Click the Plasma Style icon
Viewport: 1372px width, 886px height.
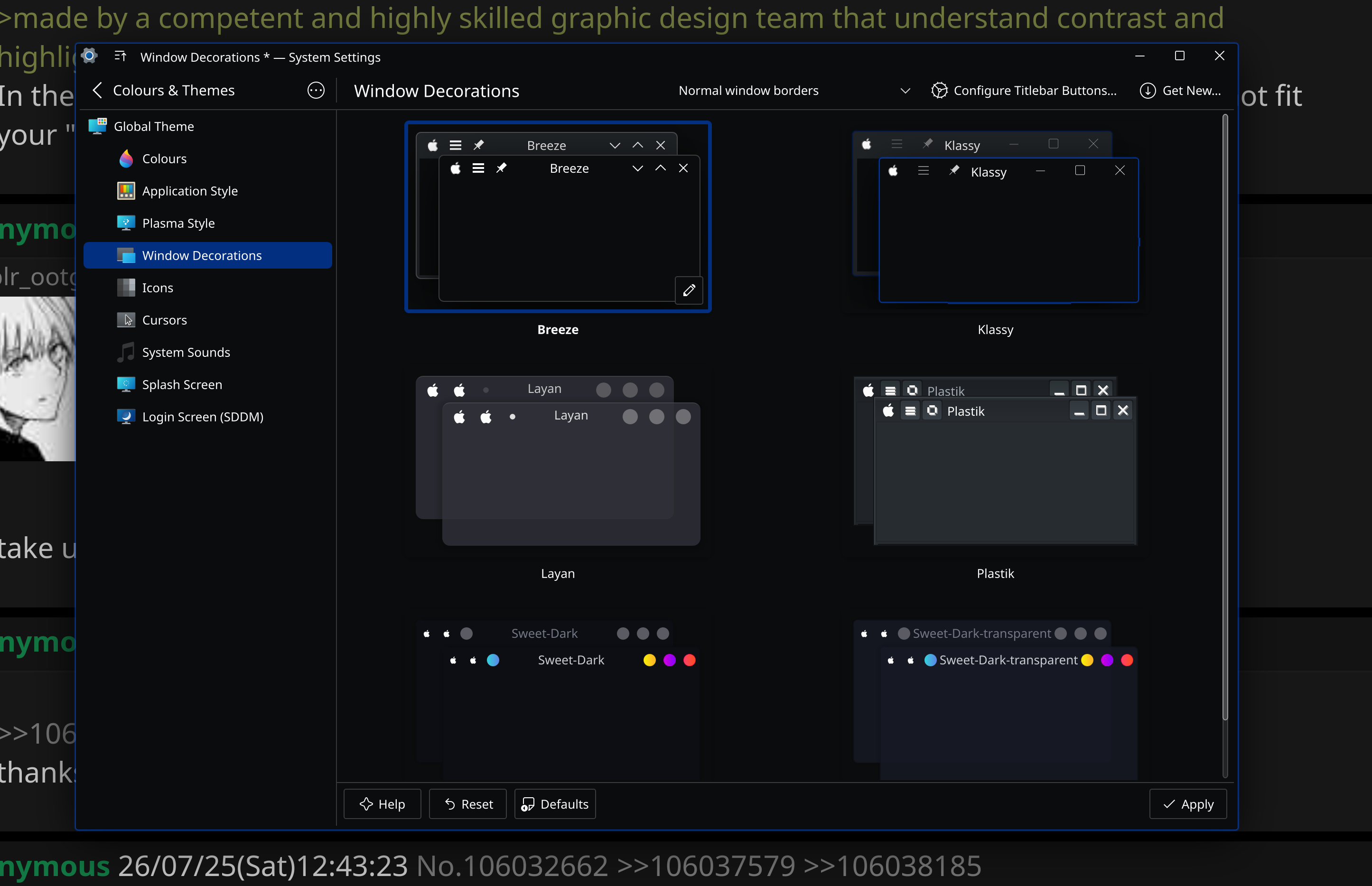pyautogui.click(x=126, y=223)
